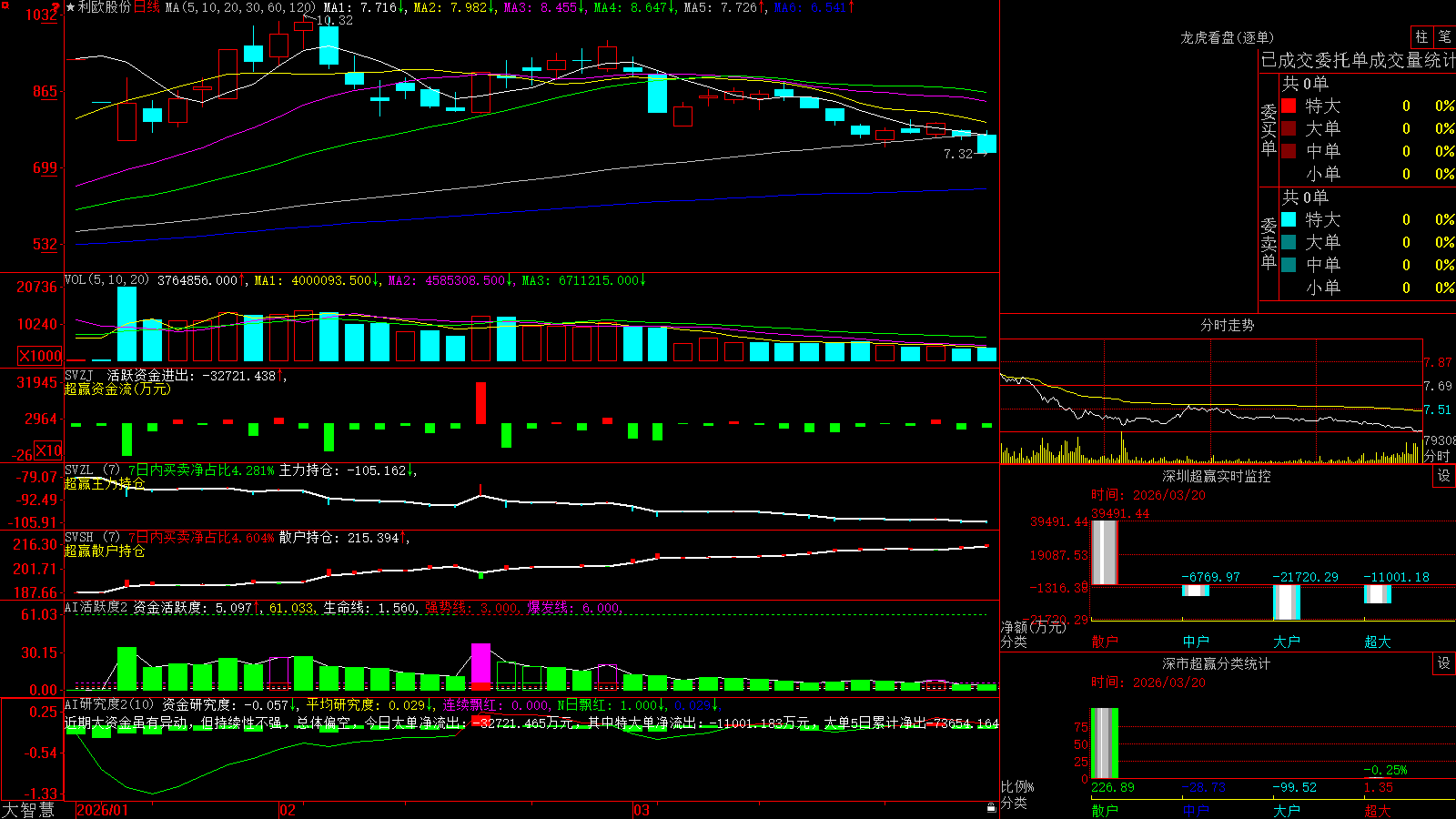
Task: Click the VOL(5,10,20) indicator label
Action: tap(107, 280)
